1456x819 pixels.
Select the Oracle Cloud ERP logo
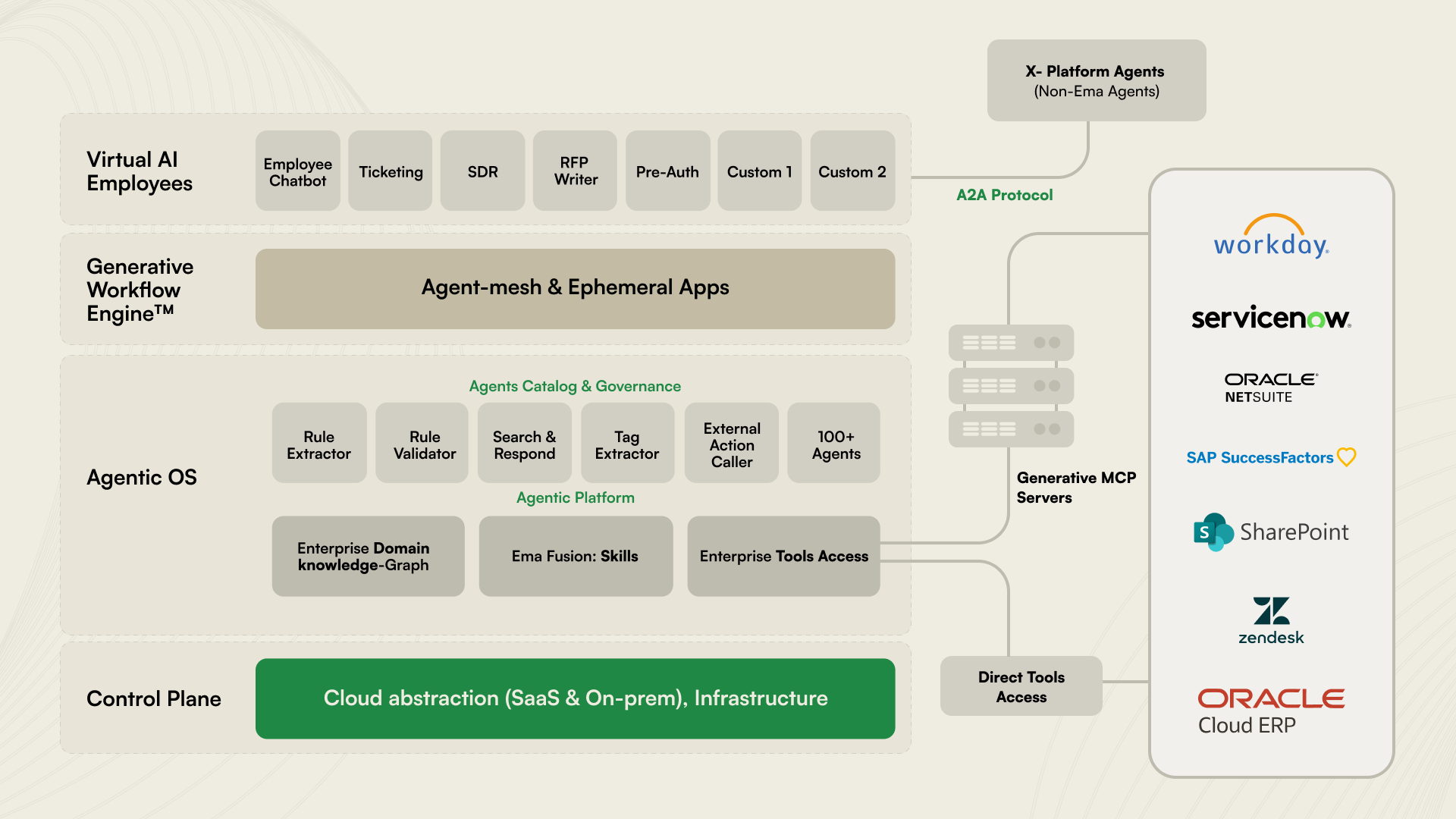[x=1271, y=711]
